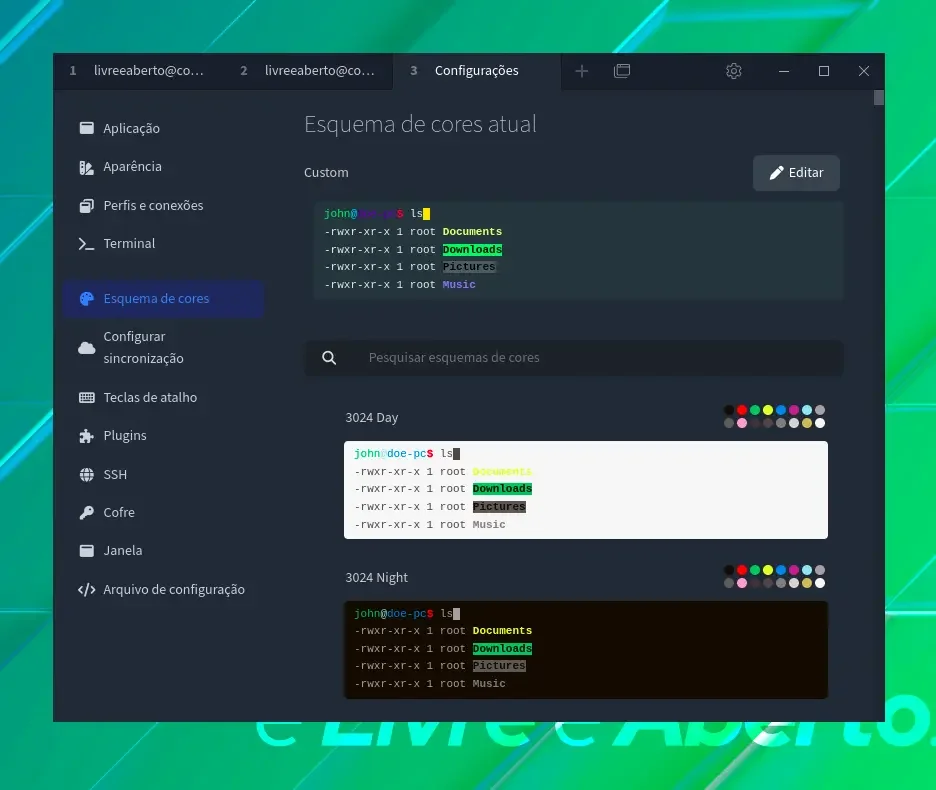Select the Perfis e conexões icon
Image resolution: width=936 pixels, height=790 pixels.
pyautogui.click(x=87, y=205)
